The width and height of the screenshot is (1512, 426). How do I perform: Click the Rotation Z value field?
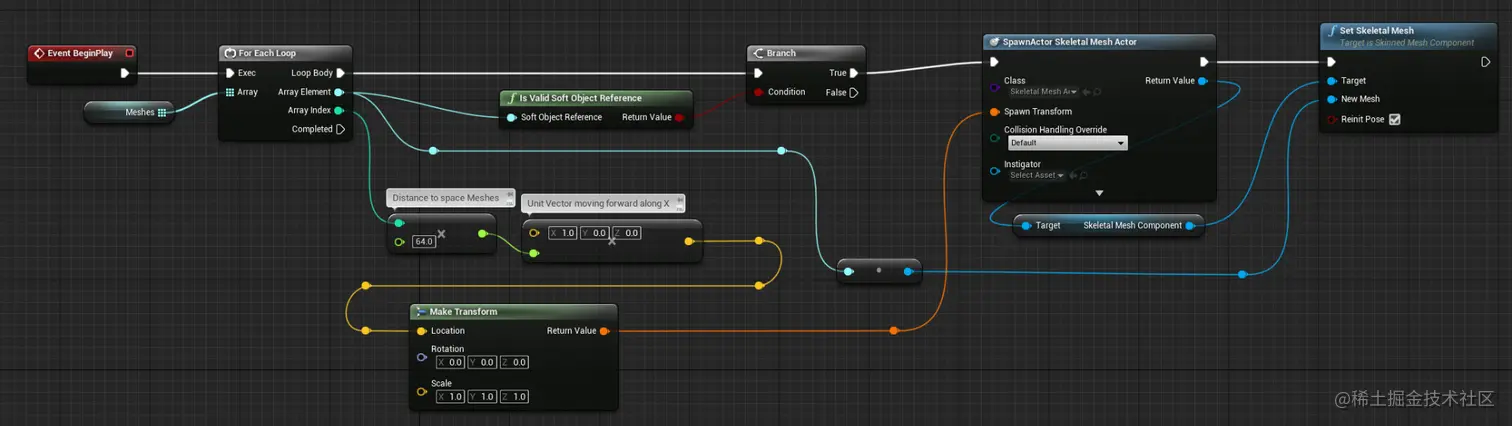[514, 362]
